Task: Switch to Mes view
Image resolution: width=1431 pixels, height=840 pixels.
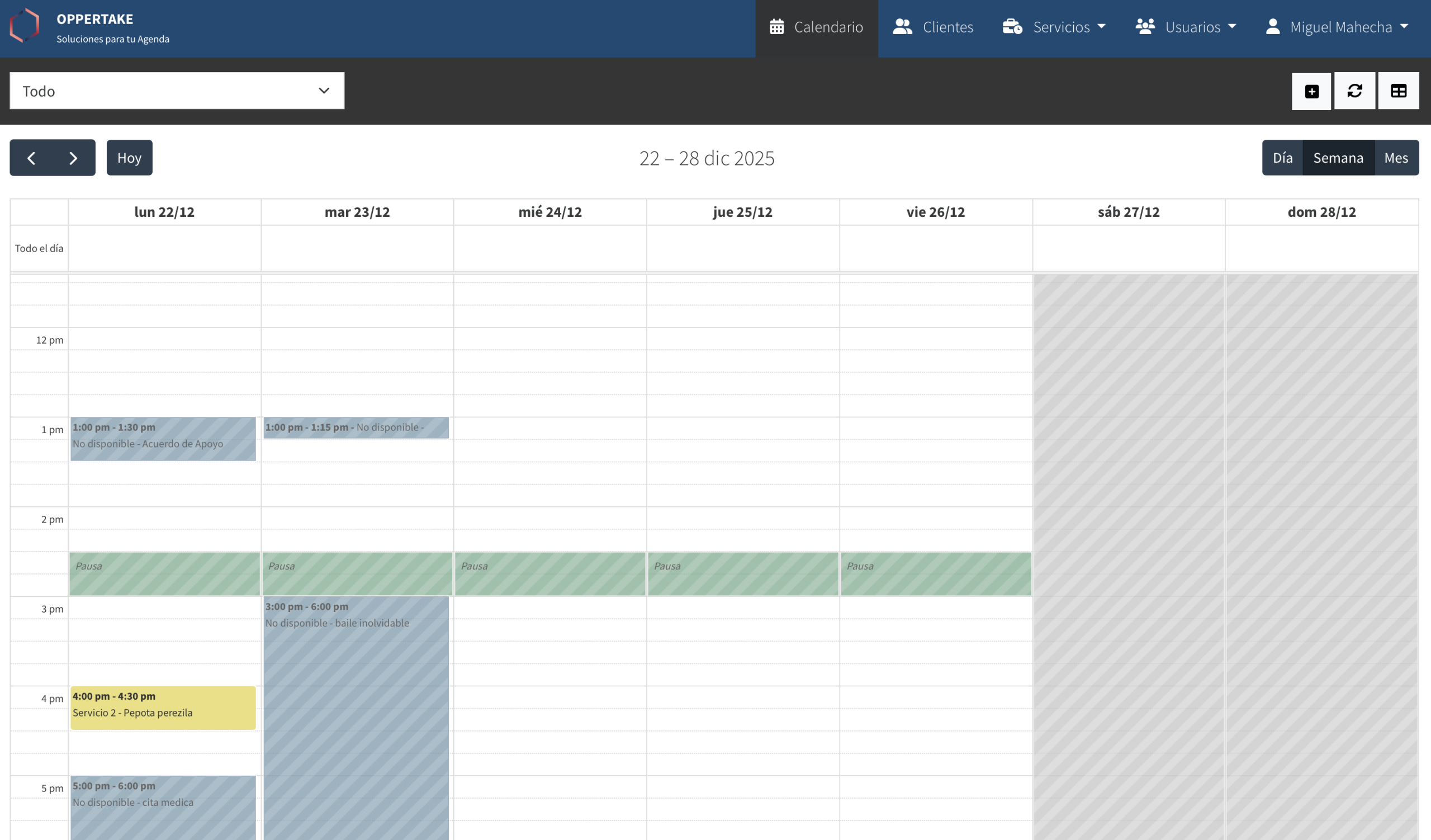Action: (1396, 158)
